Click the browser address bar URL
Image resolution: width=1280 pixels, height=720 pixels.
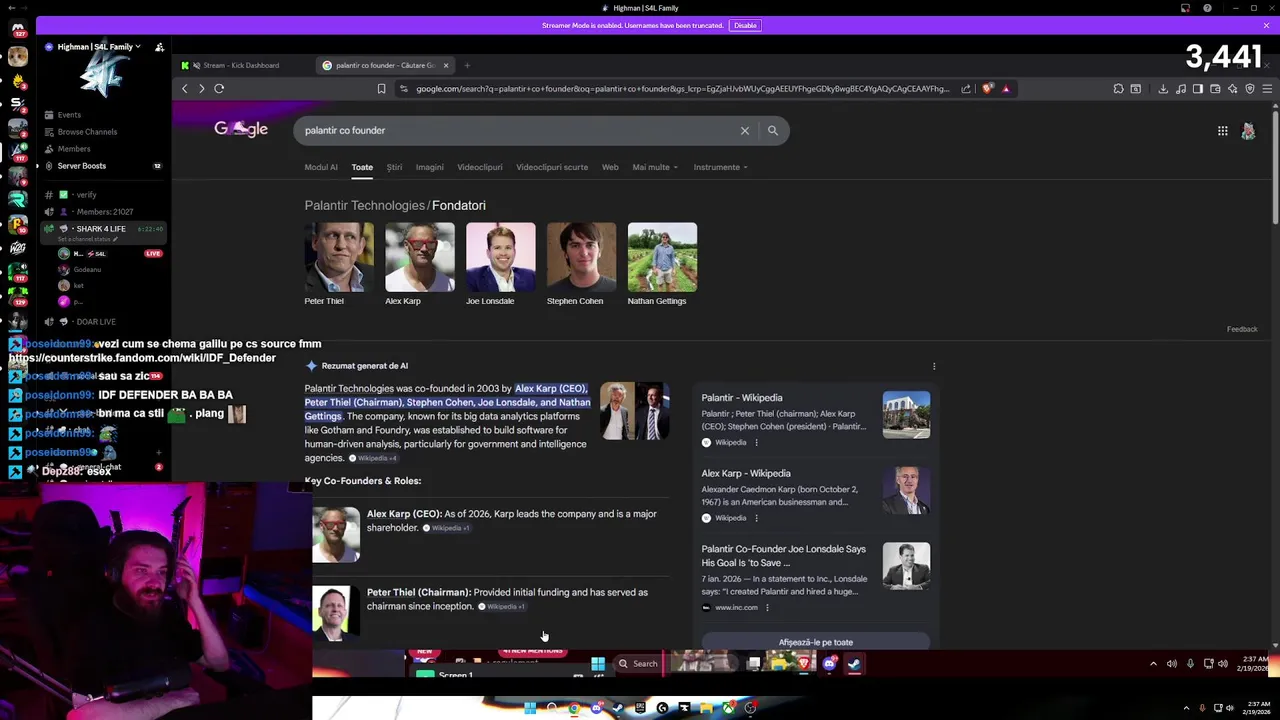[x=683, y=88]
